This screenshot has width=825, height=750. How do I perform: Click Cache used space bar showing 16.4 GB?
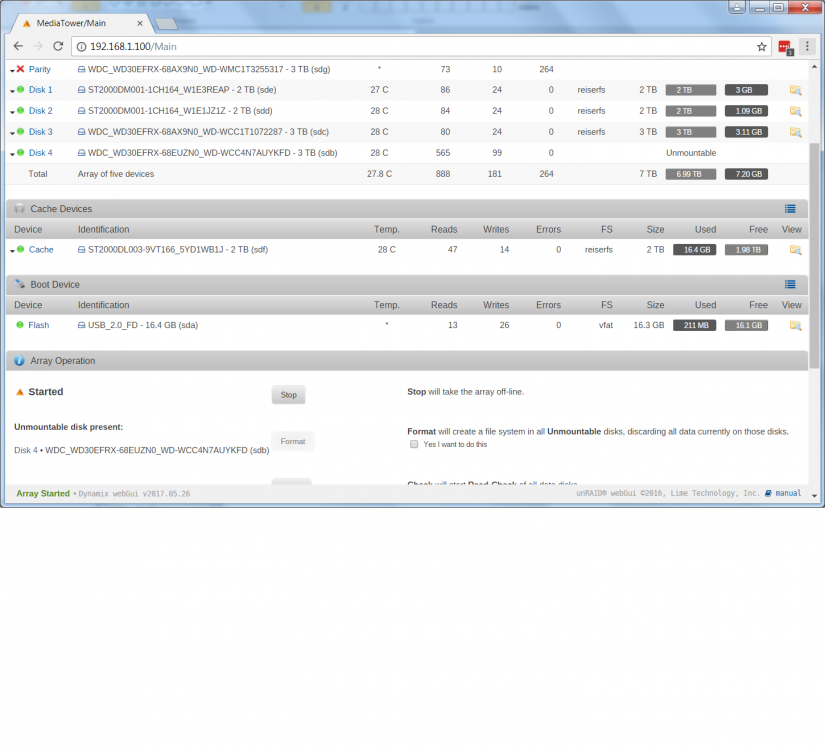pos(695,250)
